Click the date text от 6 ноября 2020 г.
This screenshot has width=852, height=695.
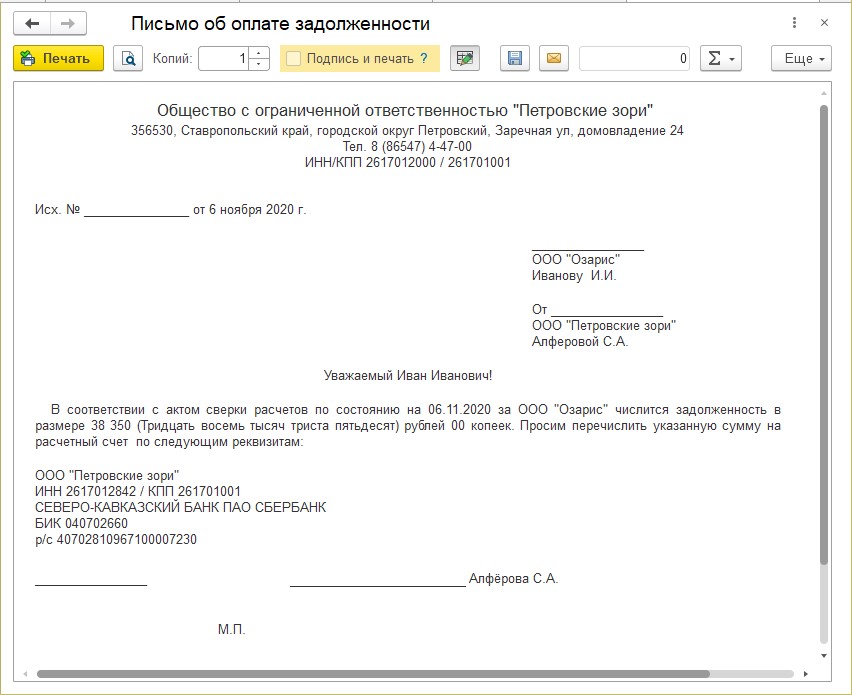[250, 210]
